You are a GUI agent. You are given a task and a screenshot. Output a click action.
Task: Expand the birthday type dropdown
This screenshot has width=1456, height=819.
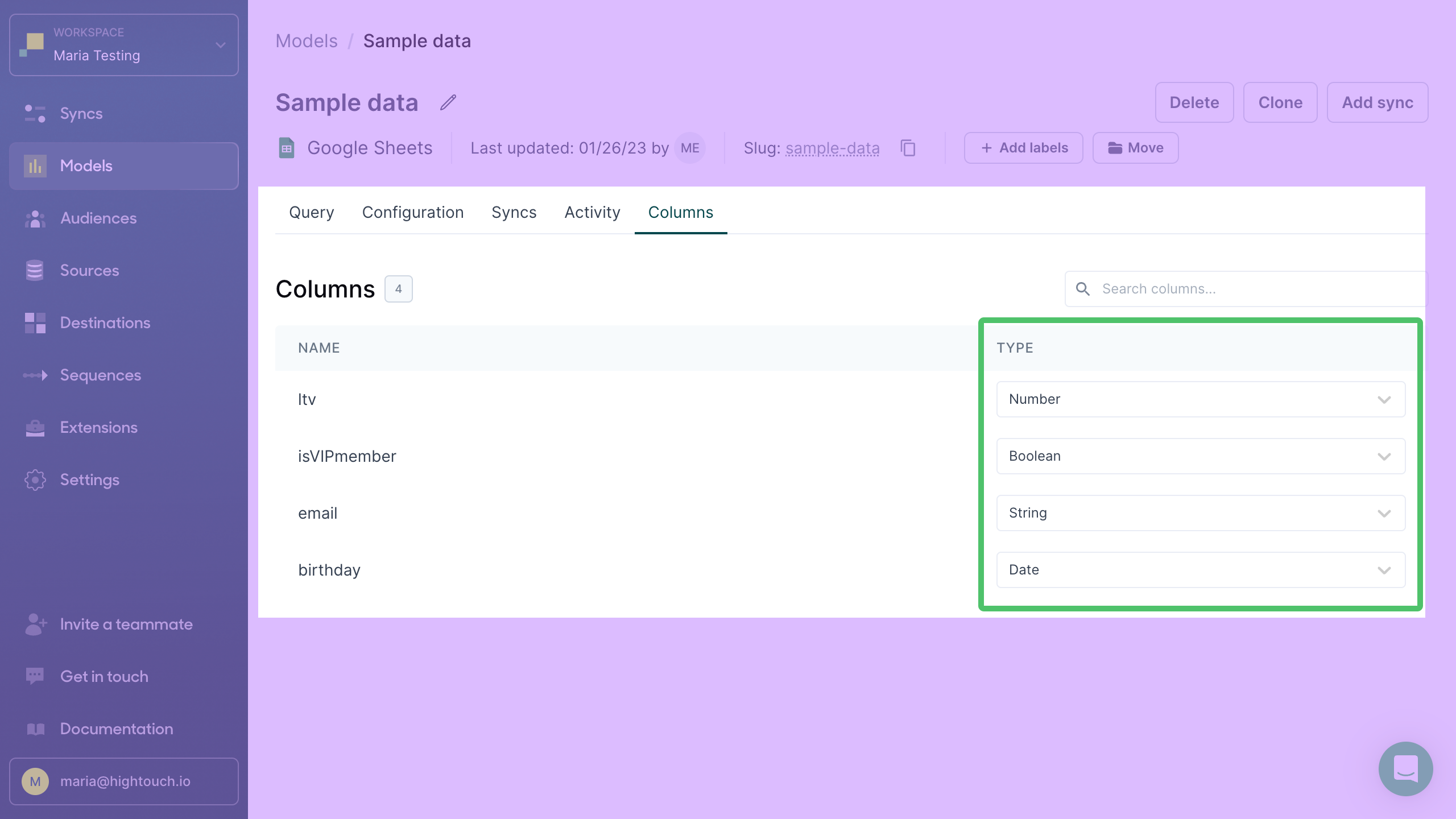1384,570
